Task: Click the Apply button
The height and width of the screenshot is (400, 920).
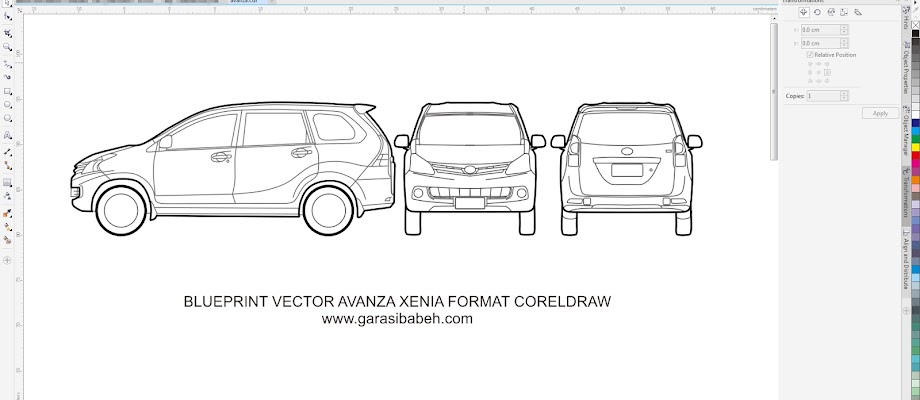Action: 880,113
